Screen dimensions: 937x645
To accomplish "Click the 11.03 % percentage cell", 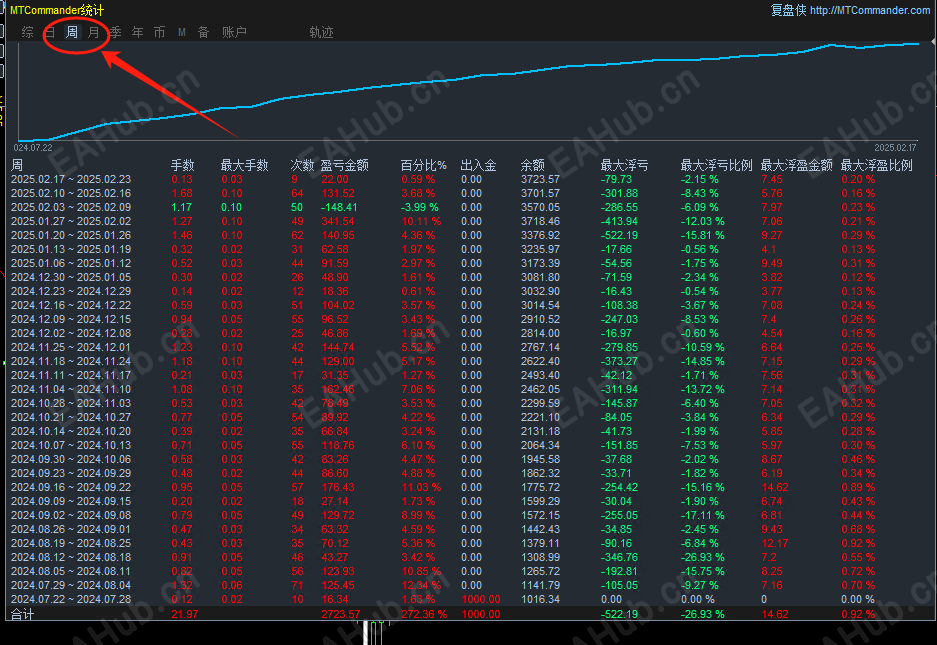I will (421, 487).
